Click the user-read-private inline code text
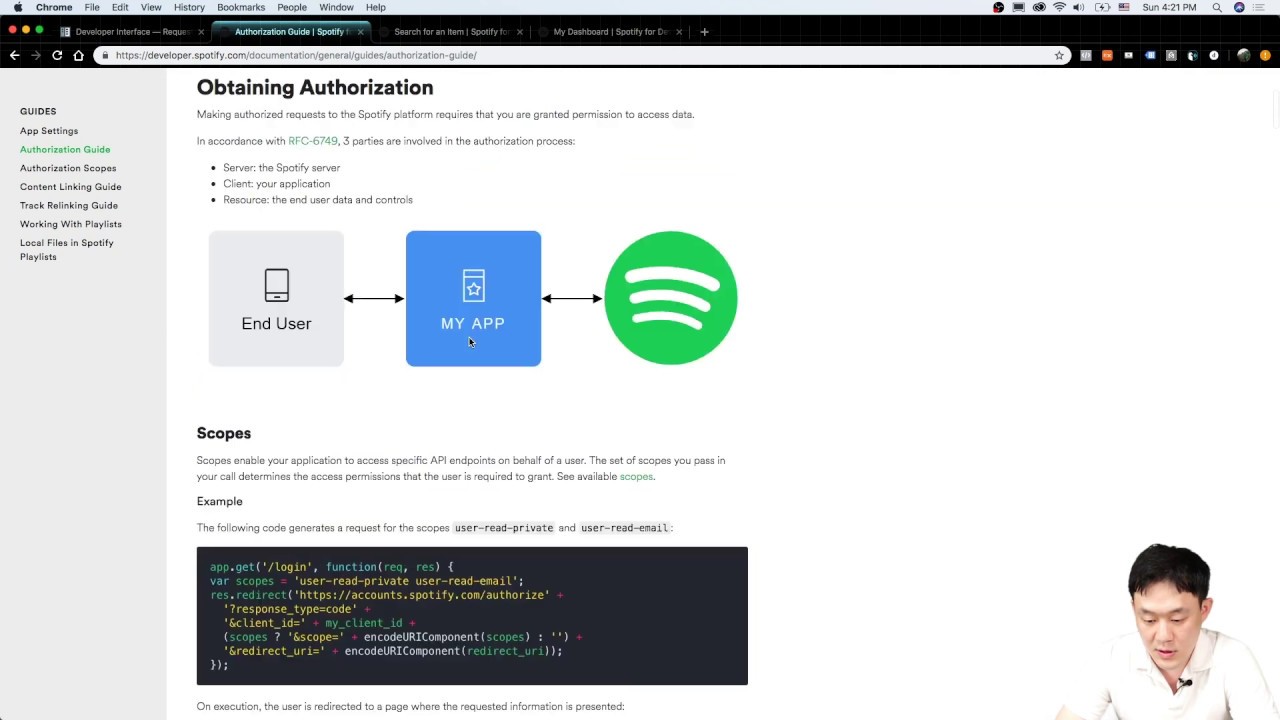 coord(504,528)
